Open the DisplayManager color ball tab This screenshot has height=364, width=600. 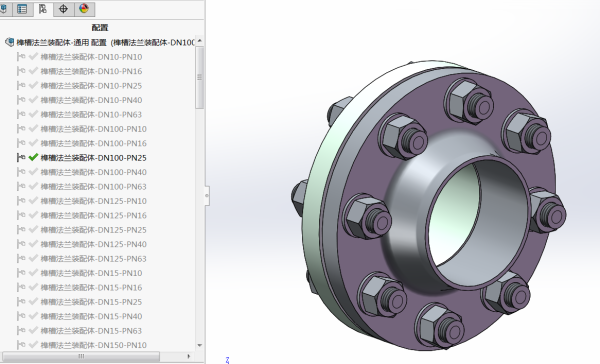(x=84, y=9)
